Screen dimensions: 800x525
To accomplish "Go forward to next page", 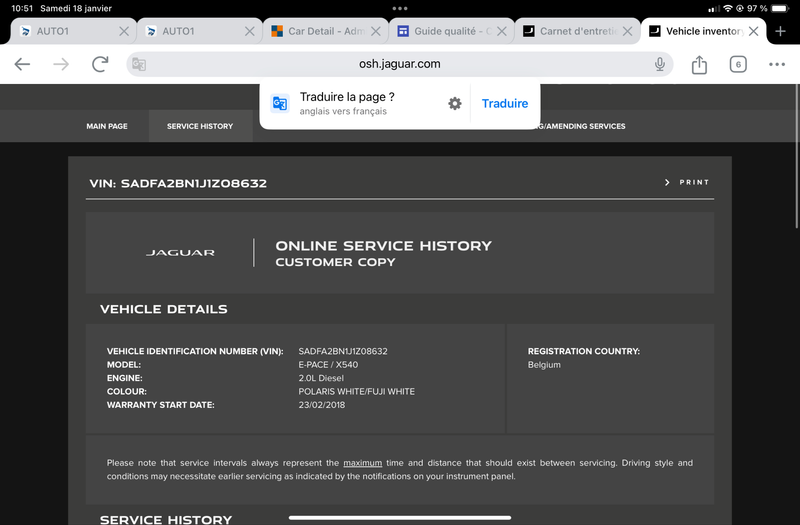I will tap(61, 64).
